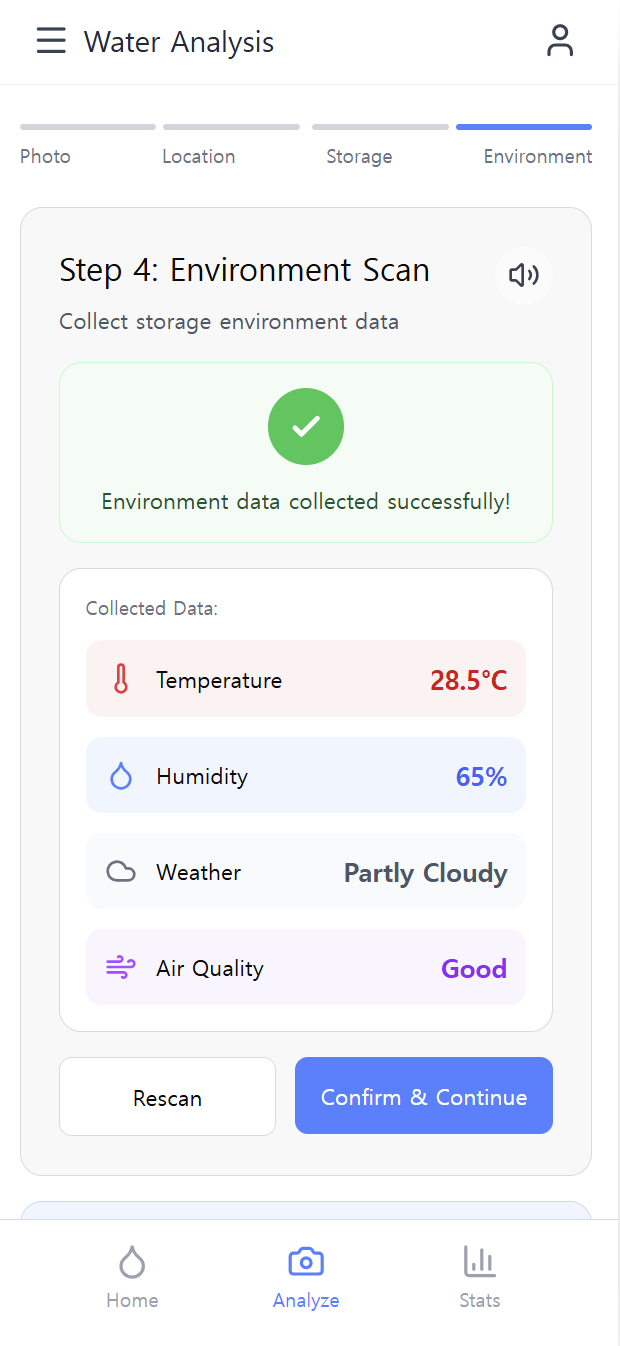Click the droplet icon beside Humidity
620x1346 pixels.
pos(121,776)
